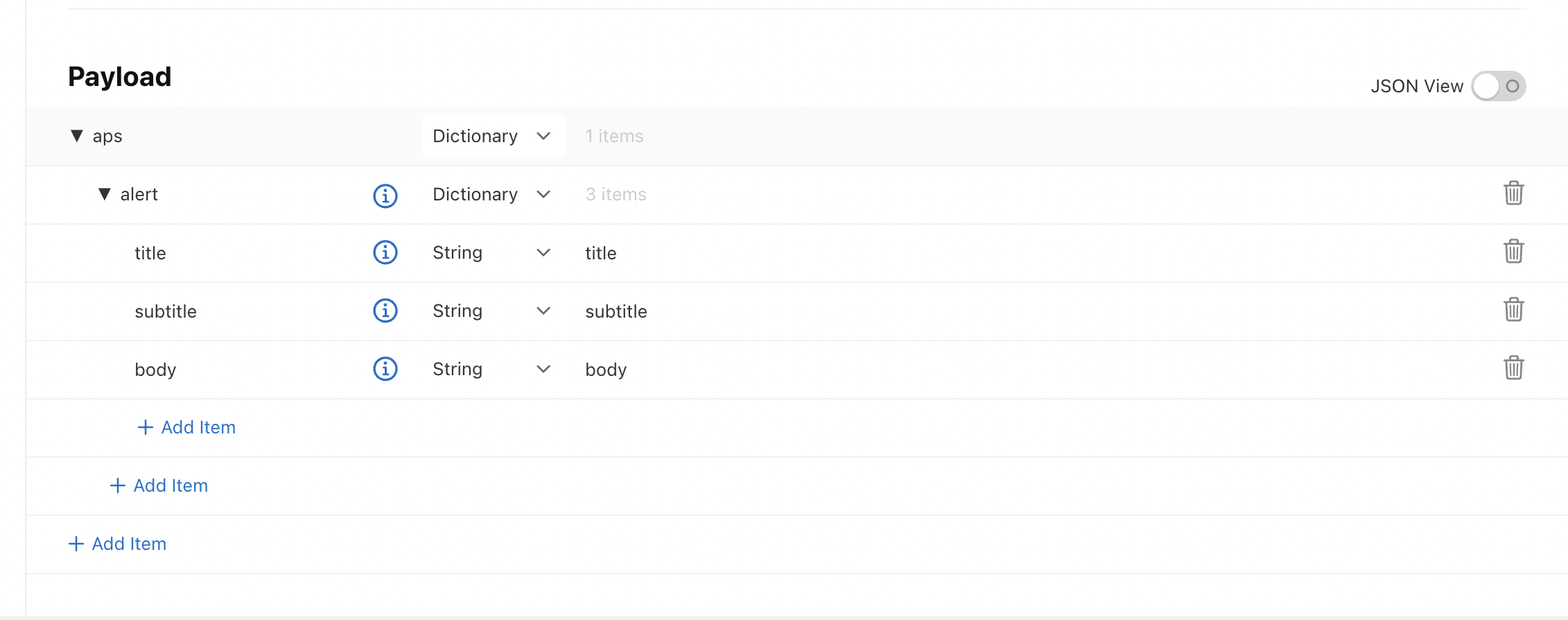The image size is (1568, 620).
Task: Remove the subtitle row via trash icon
Action: (1513, 309)
